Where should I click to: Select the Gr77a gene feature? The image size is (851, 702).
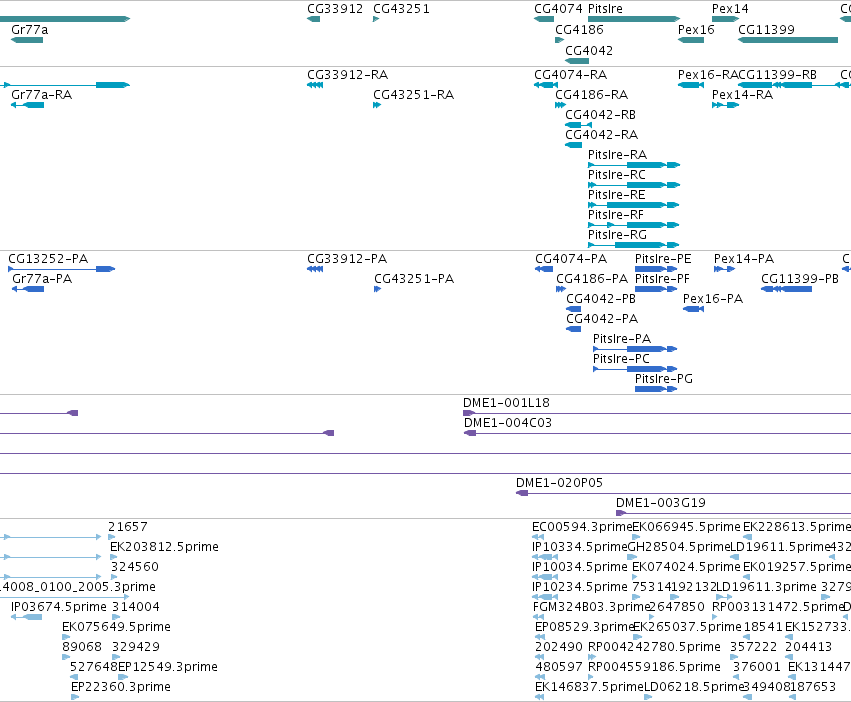[x=27, y=40]
